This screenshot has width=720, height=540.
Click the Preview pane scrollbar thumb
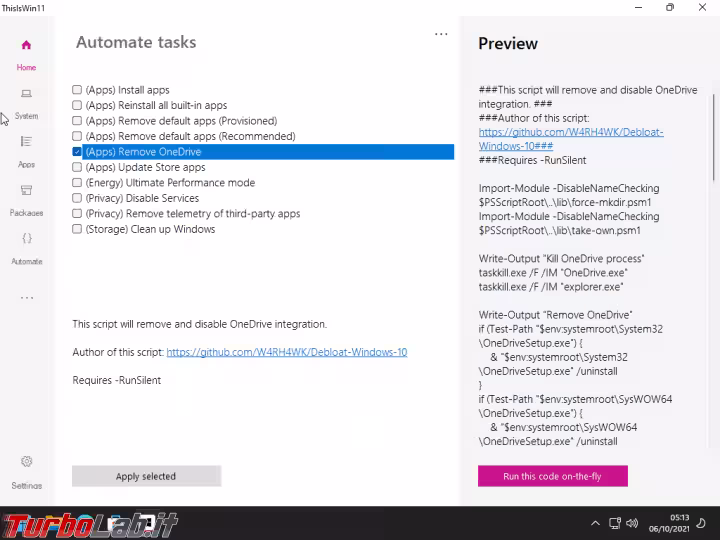pyautogui.click(x=714, y=137)
